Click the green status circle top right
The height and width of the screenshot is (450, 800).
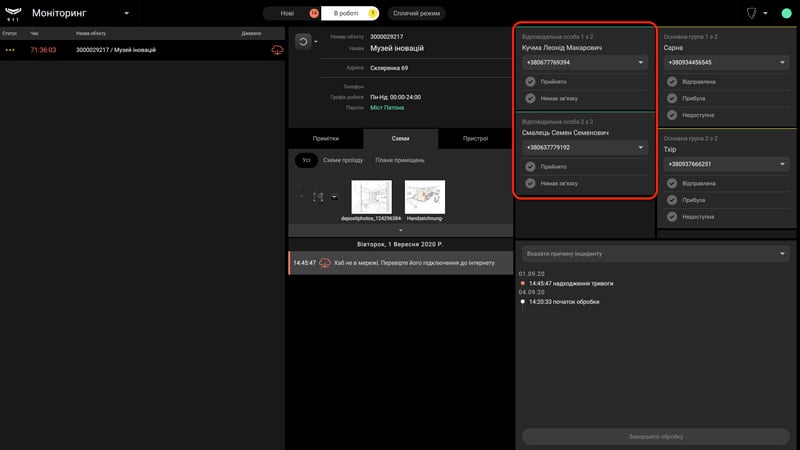click(x=786, y=13)
